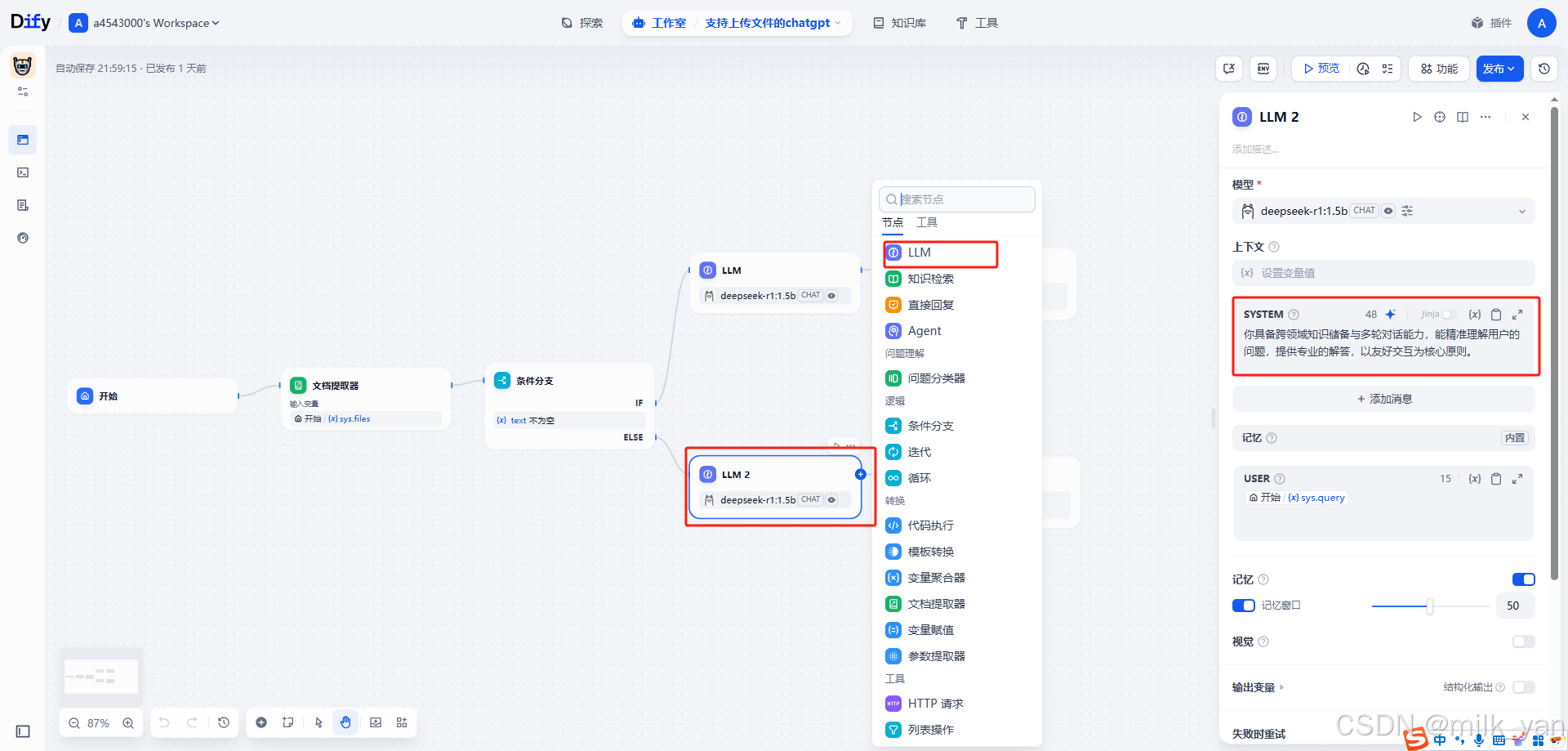
Task: Switch to pointer mode
Action: tap(318, 722)
